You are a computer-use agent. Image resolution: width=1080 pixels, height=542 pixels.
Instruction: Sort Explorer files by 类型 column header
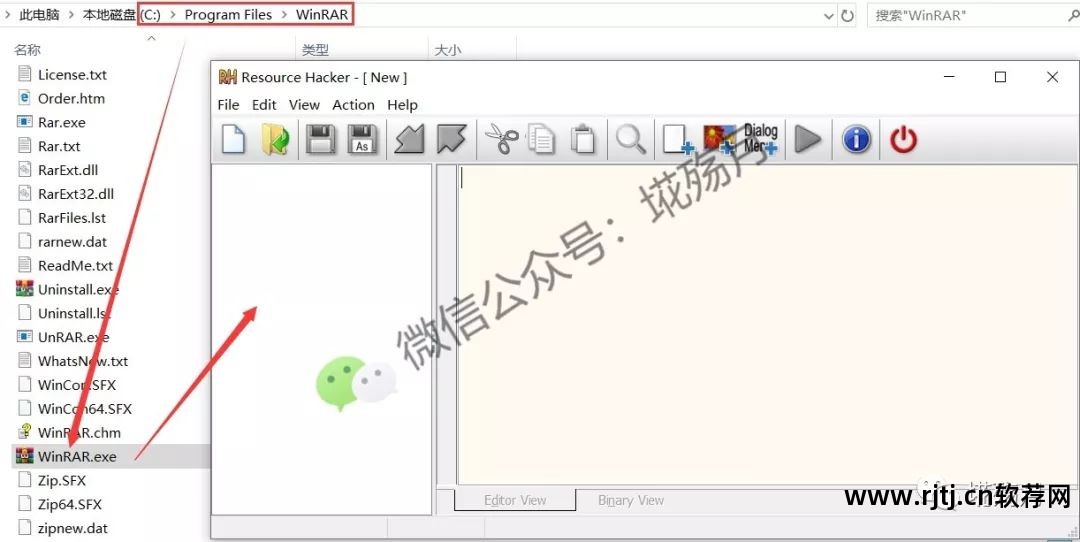click(315, 50)
